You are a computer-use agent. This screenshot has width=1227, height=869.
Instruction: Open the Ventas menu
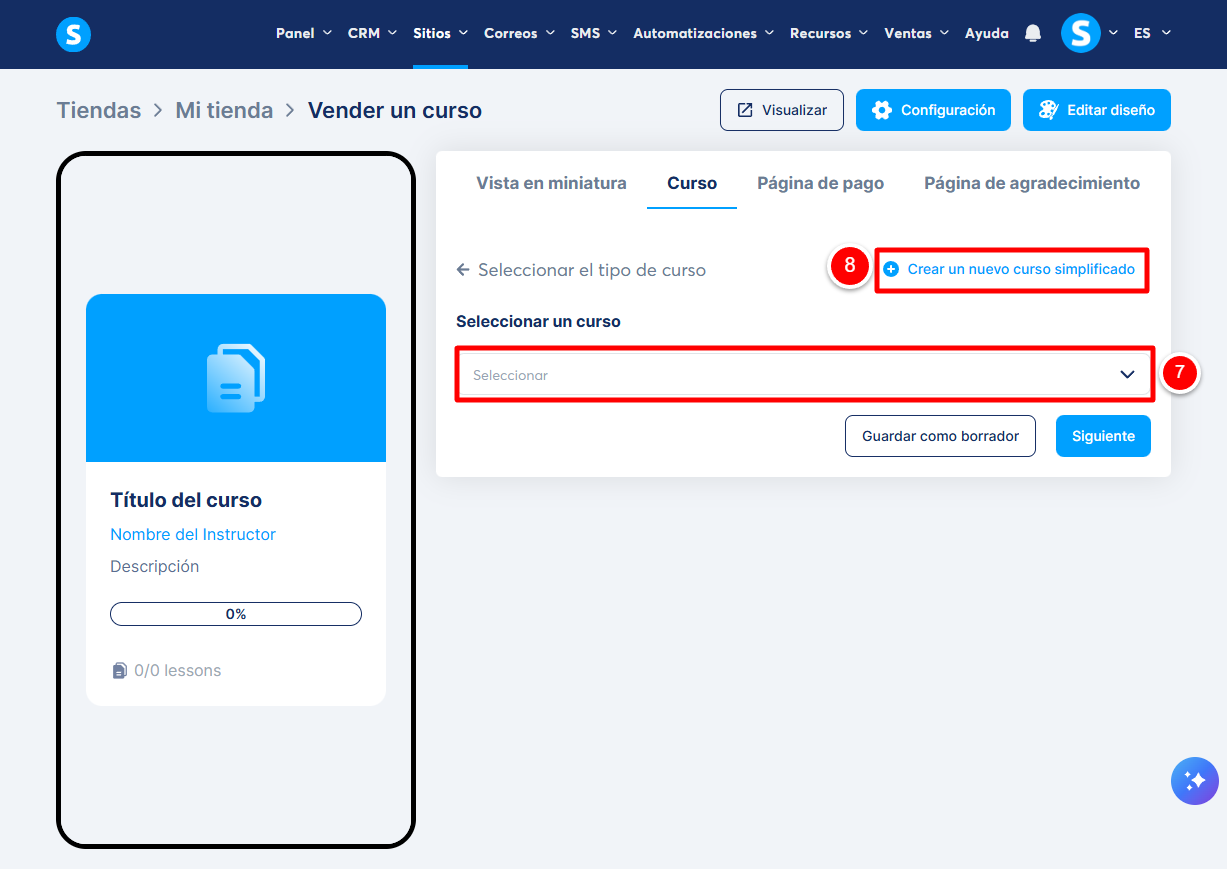click(917, 33)
